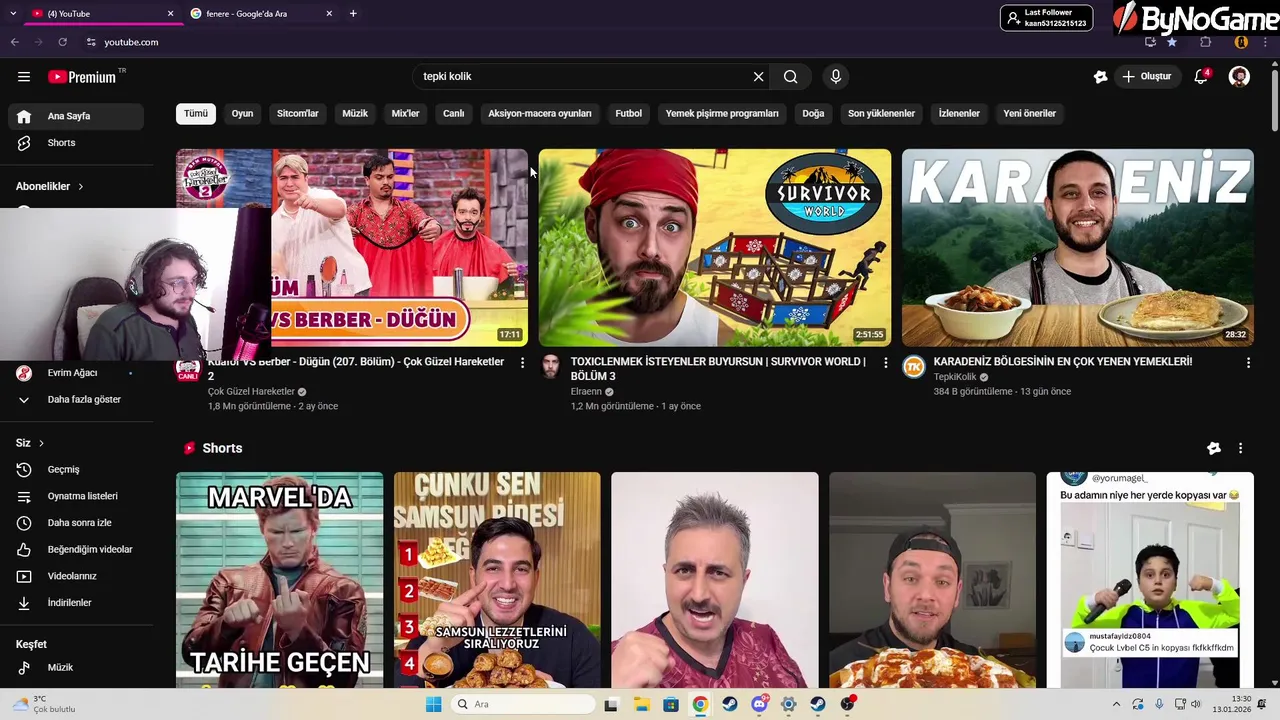
Task: Open a new browser tab
Action: (x=353, y=14)
